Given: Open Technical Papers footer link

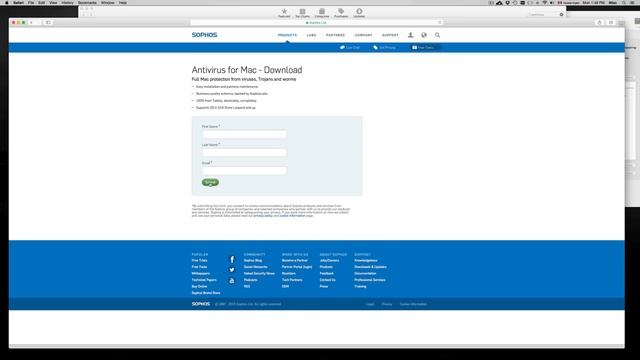Looking at the screenshot, I should coord(204,280).
